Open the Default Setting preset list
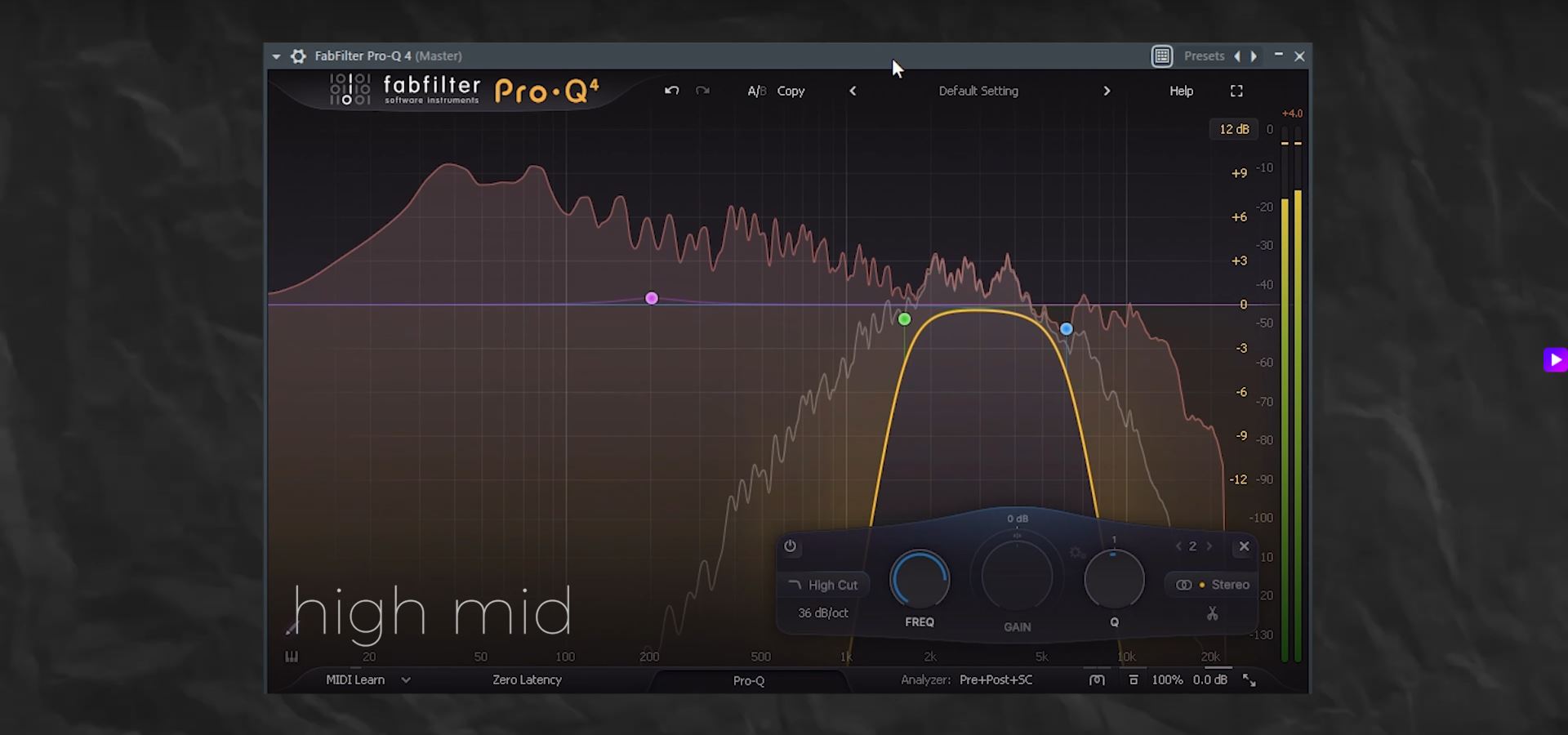 point(978,91)
